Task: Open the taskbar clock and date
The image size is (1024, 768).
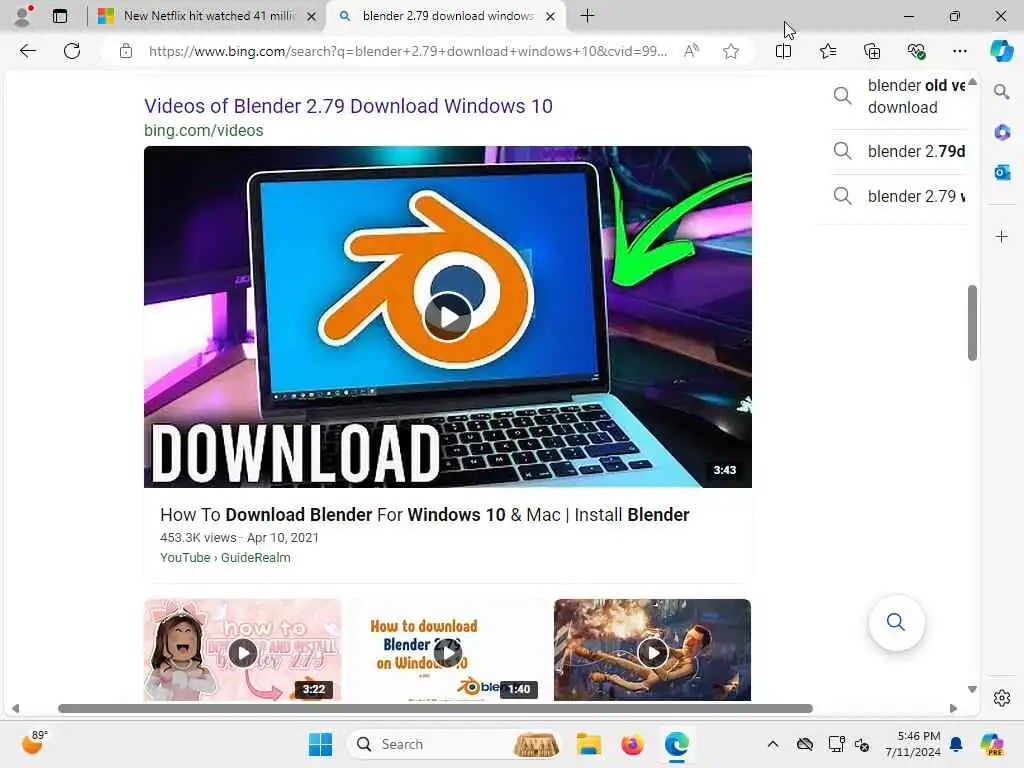Action: (912, 744)
